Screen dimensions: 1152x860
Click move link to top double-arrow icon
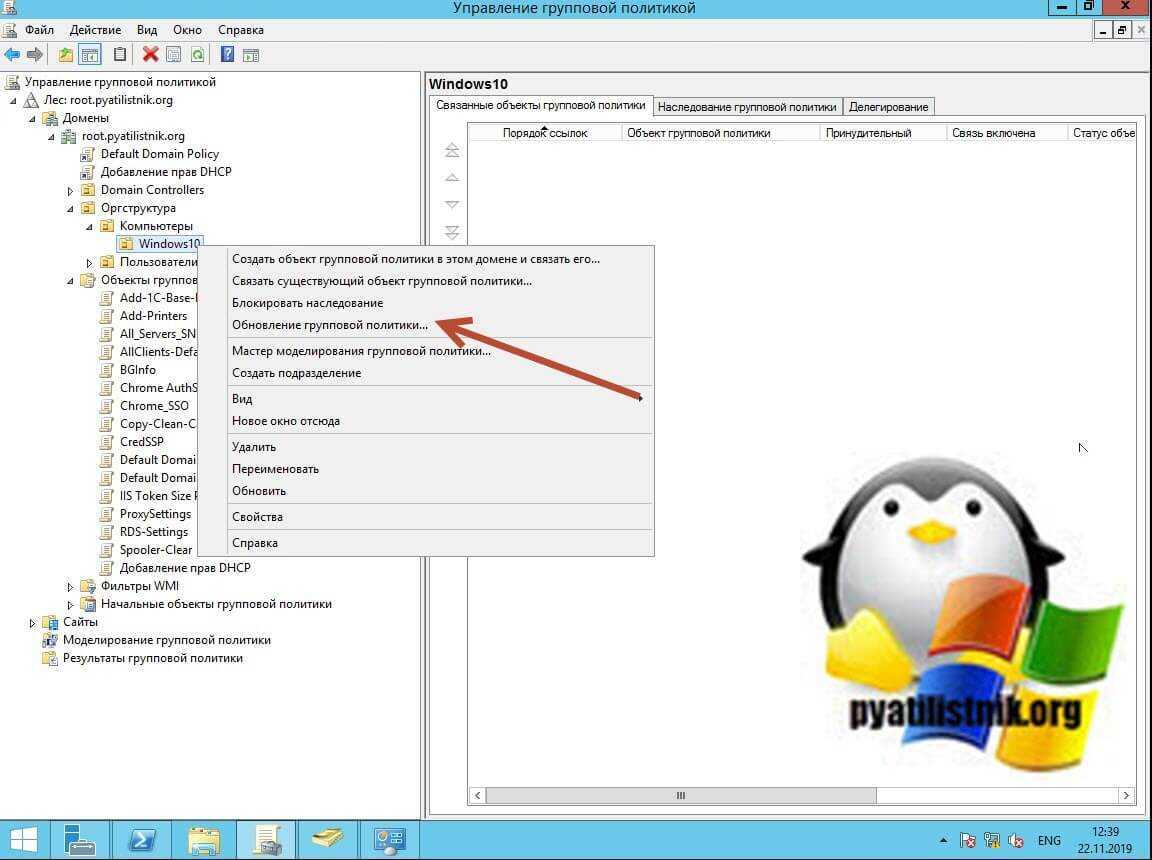(452, 150)
